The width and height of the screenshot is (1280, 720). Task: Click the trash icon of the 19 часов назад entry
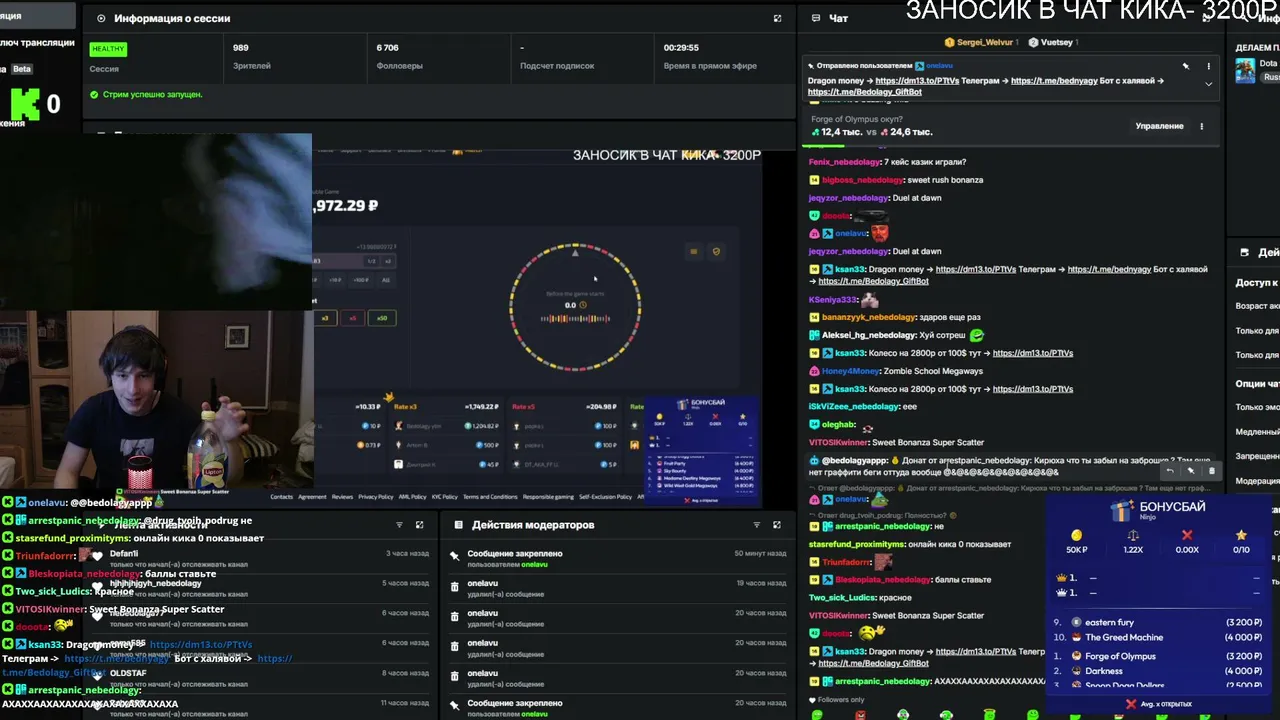454,587
